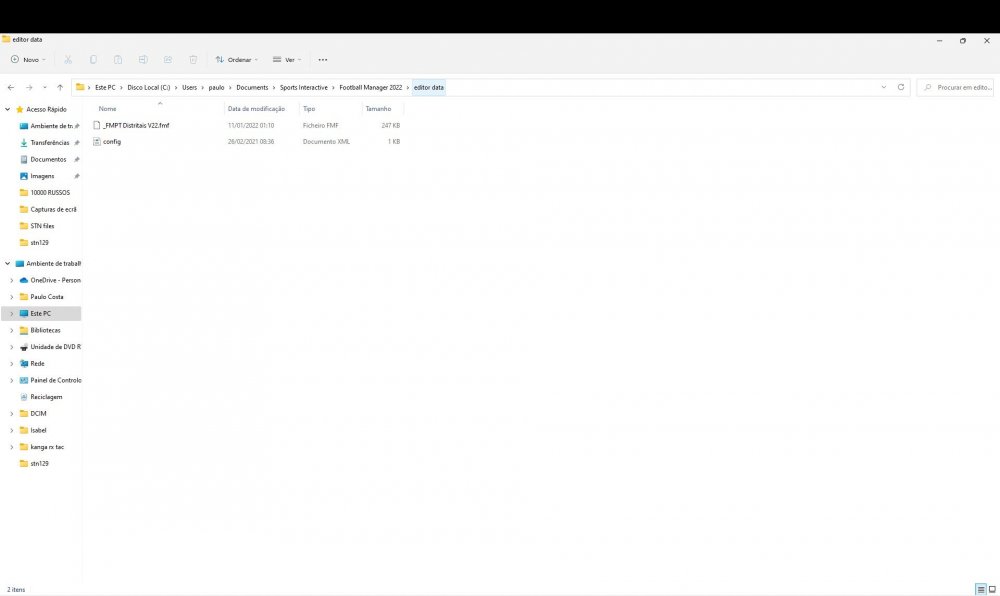Sort by Data de modificação column
The image size is (1000, 596).
[x=256, y=109]
